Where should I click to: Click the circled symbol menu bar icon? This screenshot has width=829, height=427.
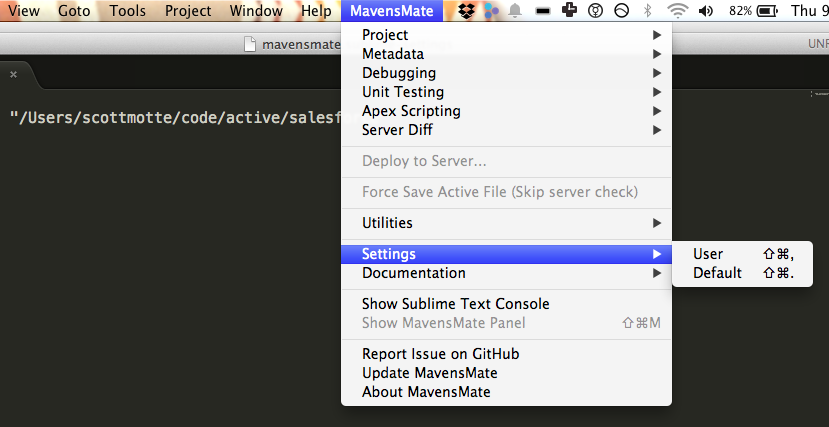[x=595, y=11]
